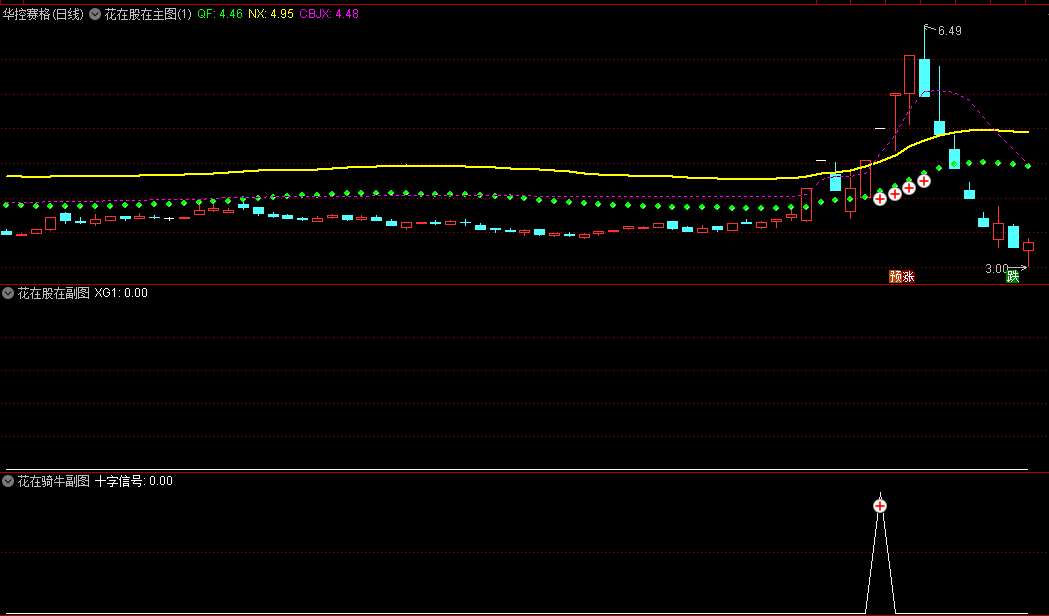Image resolution: width=1049 pixels, height=616 pixels.
Task: Expand the 花在骑牛副图 panel dropdown arrow
Action: tap(8, 481)
